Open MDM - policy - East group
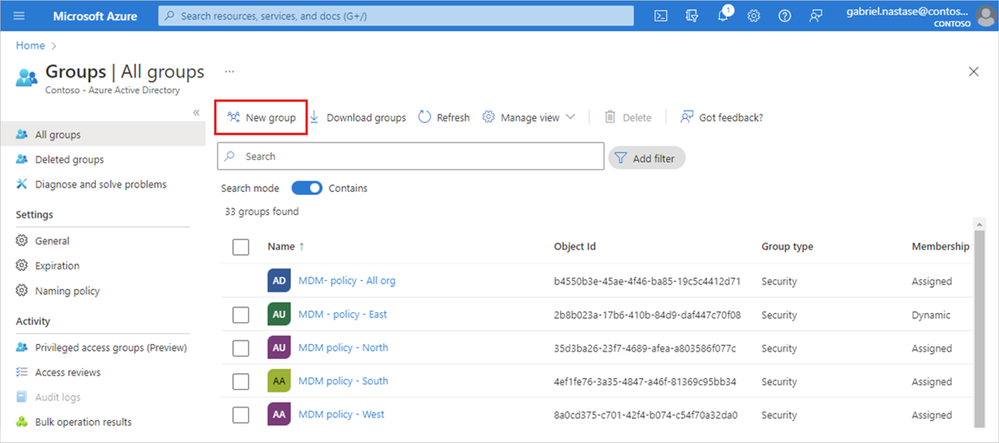The image size is (999, 443). pos(342,314)
